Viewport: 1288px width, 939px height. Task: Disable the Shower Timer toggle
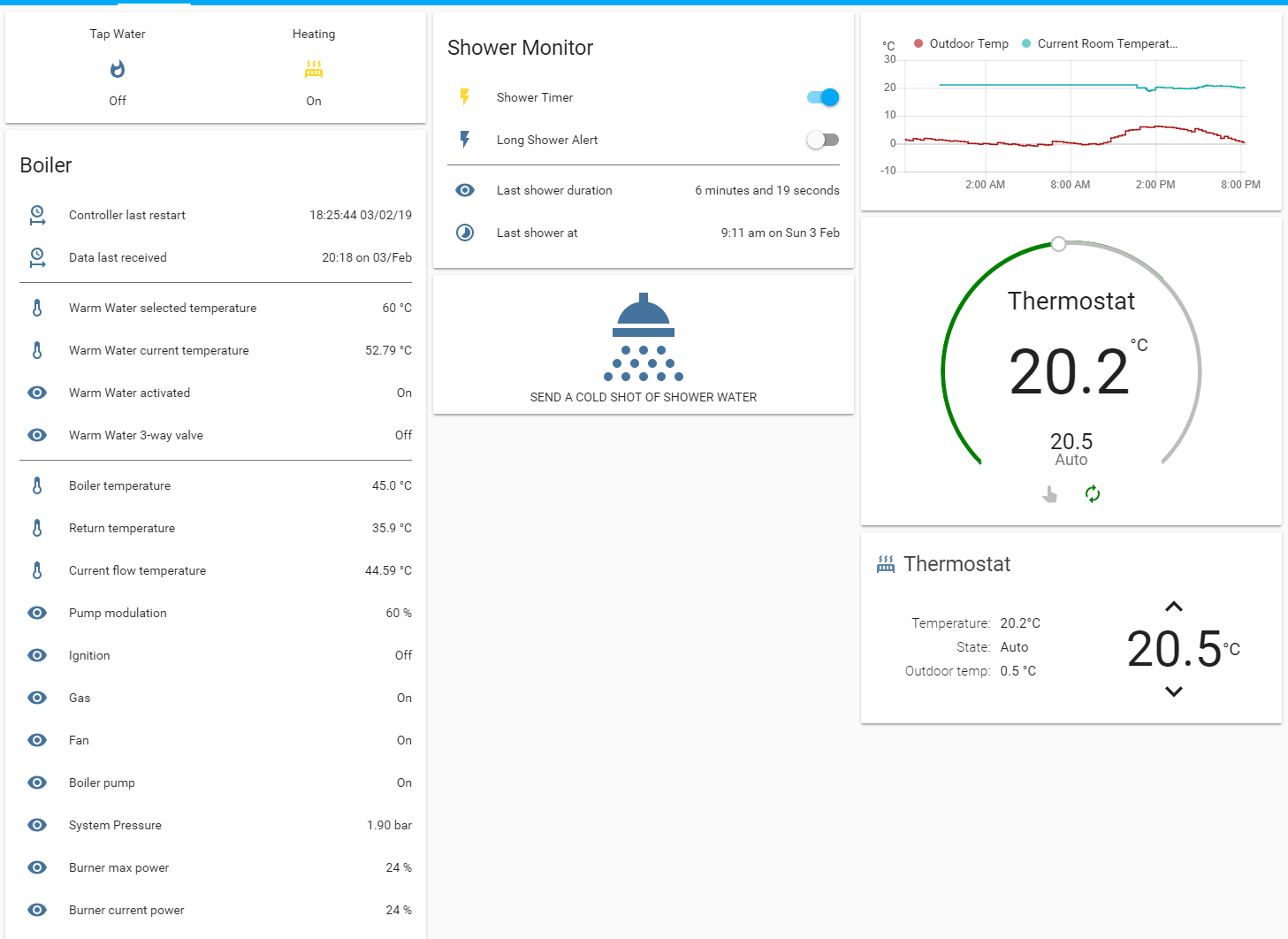[x=822, y=97]
